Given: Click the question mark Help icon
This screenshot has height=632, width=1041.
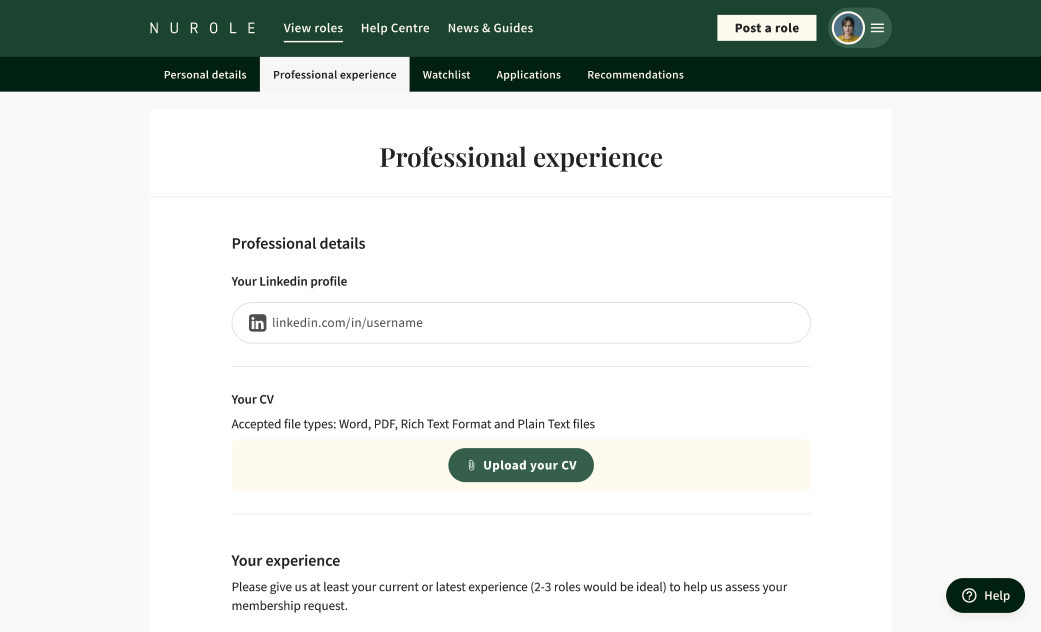Looking at the screenshot, I should [969, 595].
